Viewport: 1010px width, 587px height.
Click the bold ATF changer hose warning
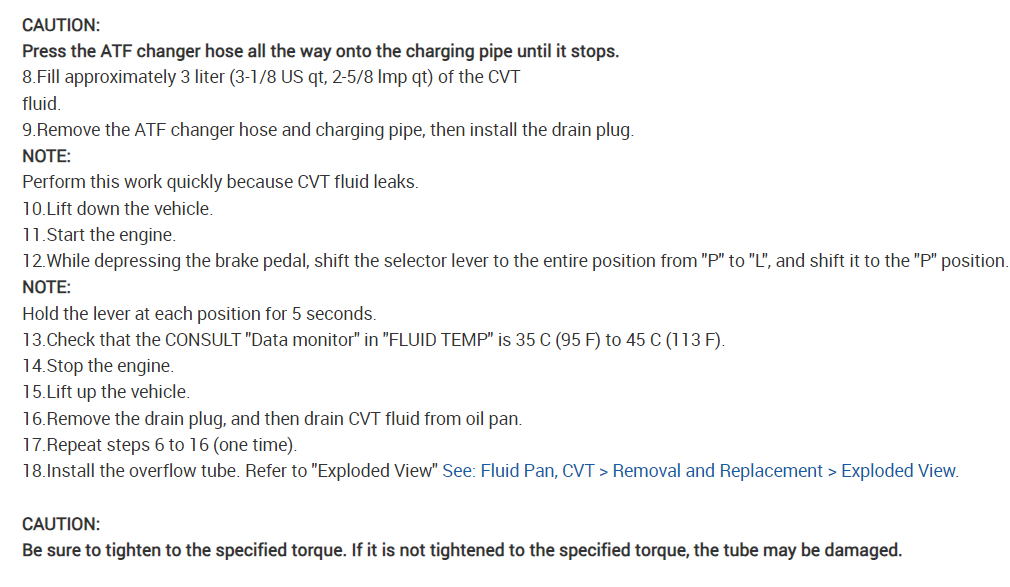(320, 51)
